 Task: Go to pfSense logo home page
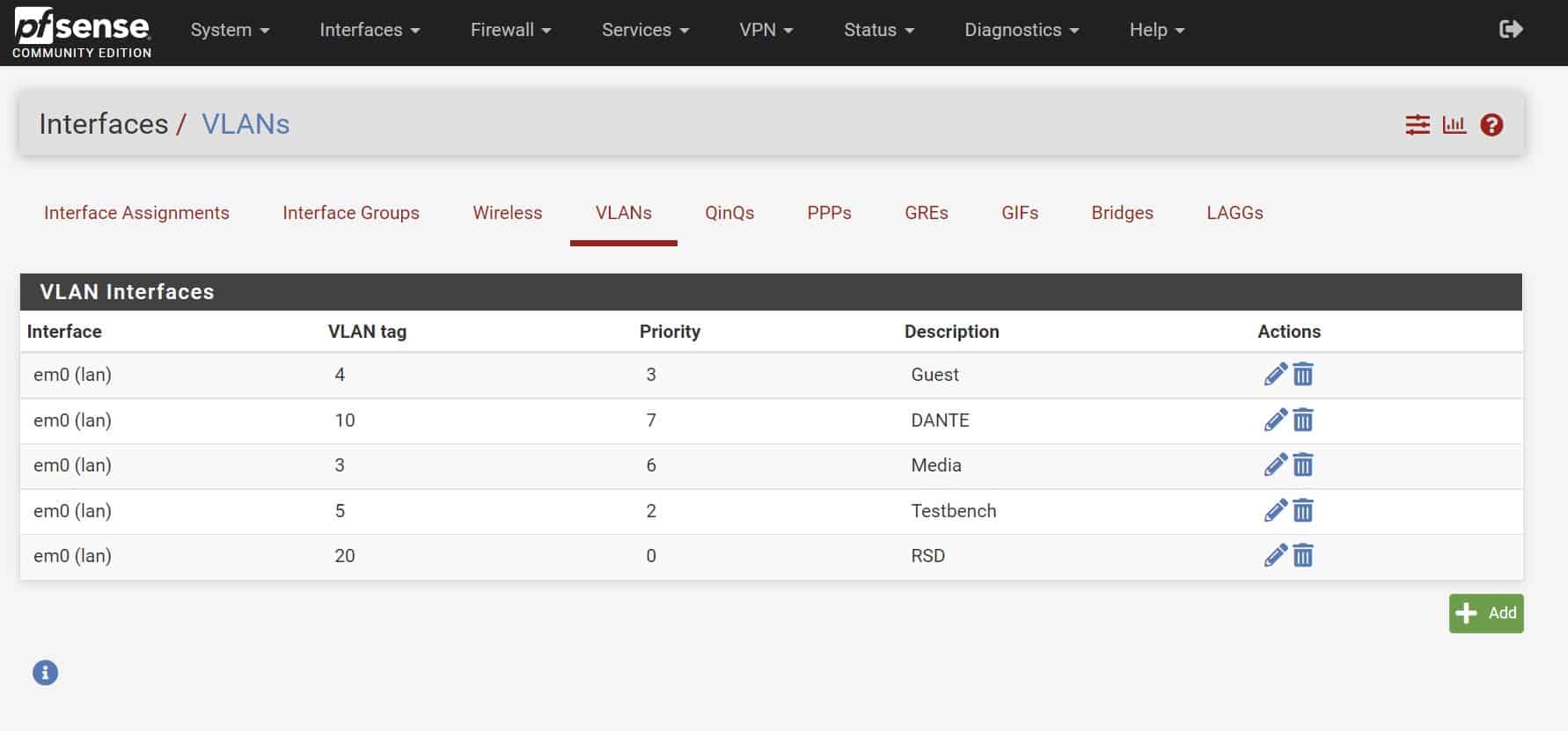tap(82, 33)
